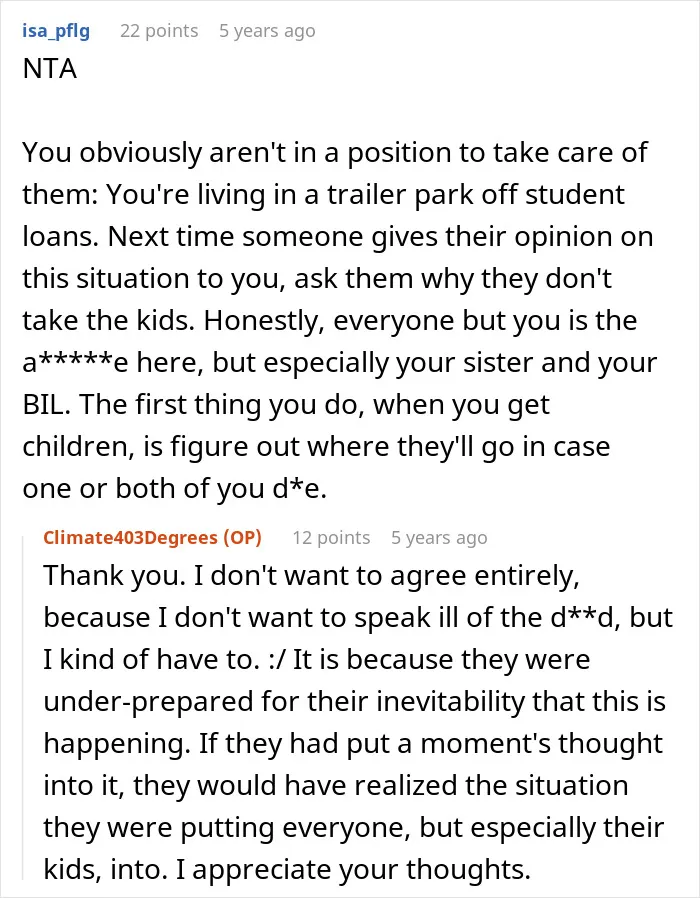Image resolution: width=700 pixels, height=898 pixels.
Task: Open timestamp permalink beside 22 points
Action: [x=267, y=31]
